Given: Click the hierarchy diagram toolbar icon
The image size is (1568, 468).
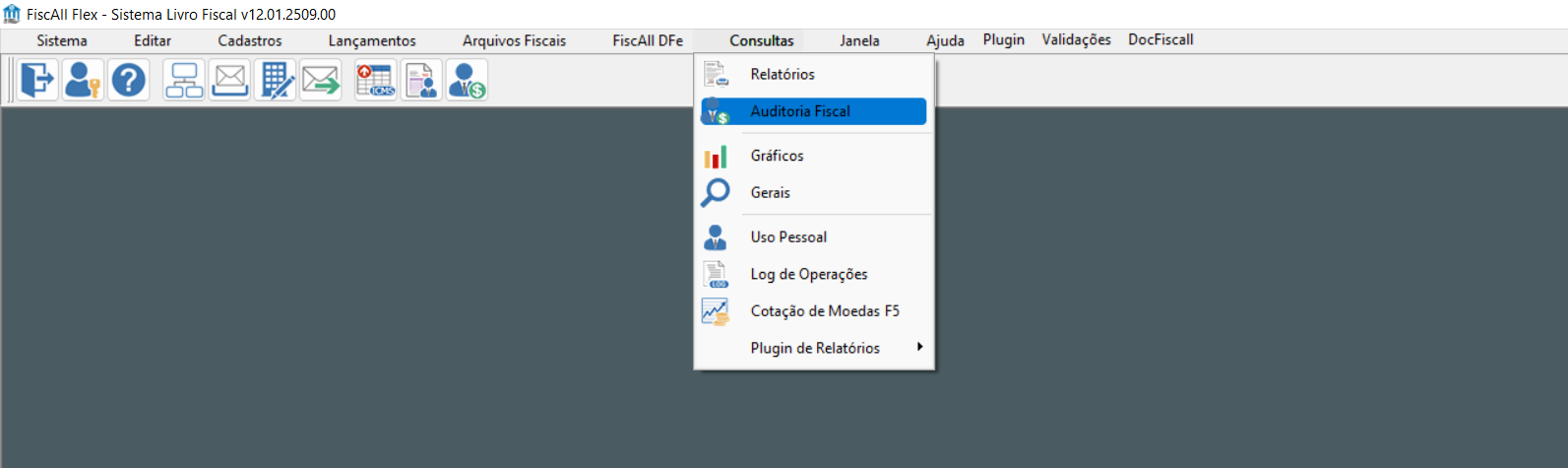Looking at the screenshot, I should [x=184, y=80].
